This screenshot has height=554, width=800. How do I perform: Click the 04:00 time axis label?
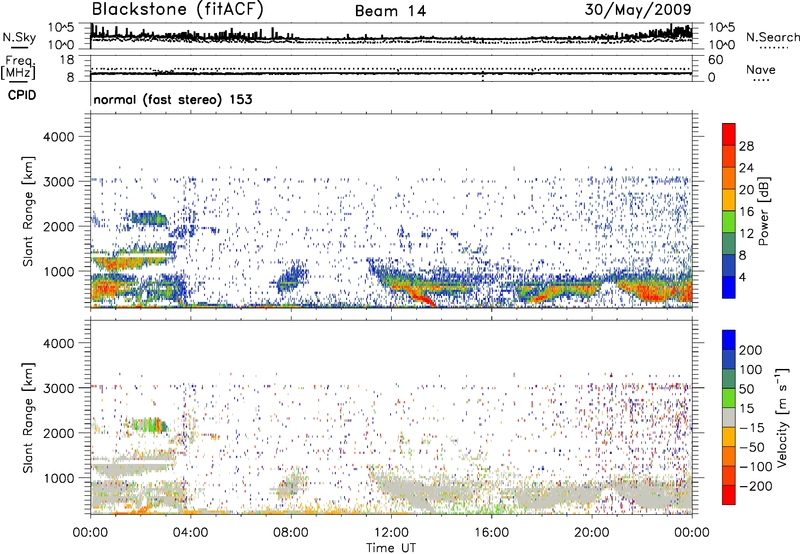click(x=191, y=533)
